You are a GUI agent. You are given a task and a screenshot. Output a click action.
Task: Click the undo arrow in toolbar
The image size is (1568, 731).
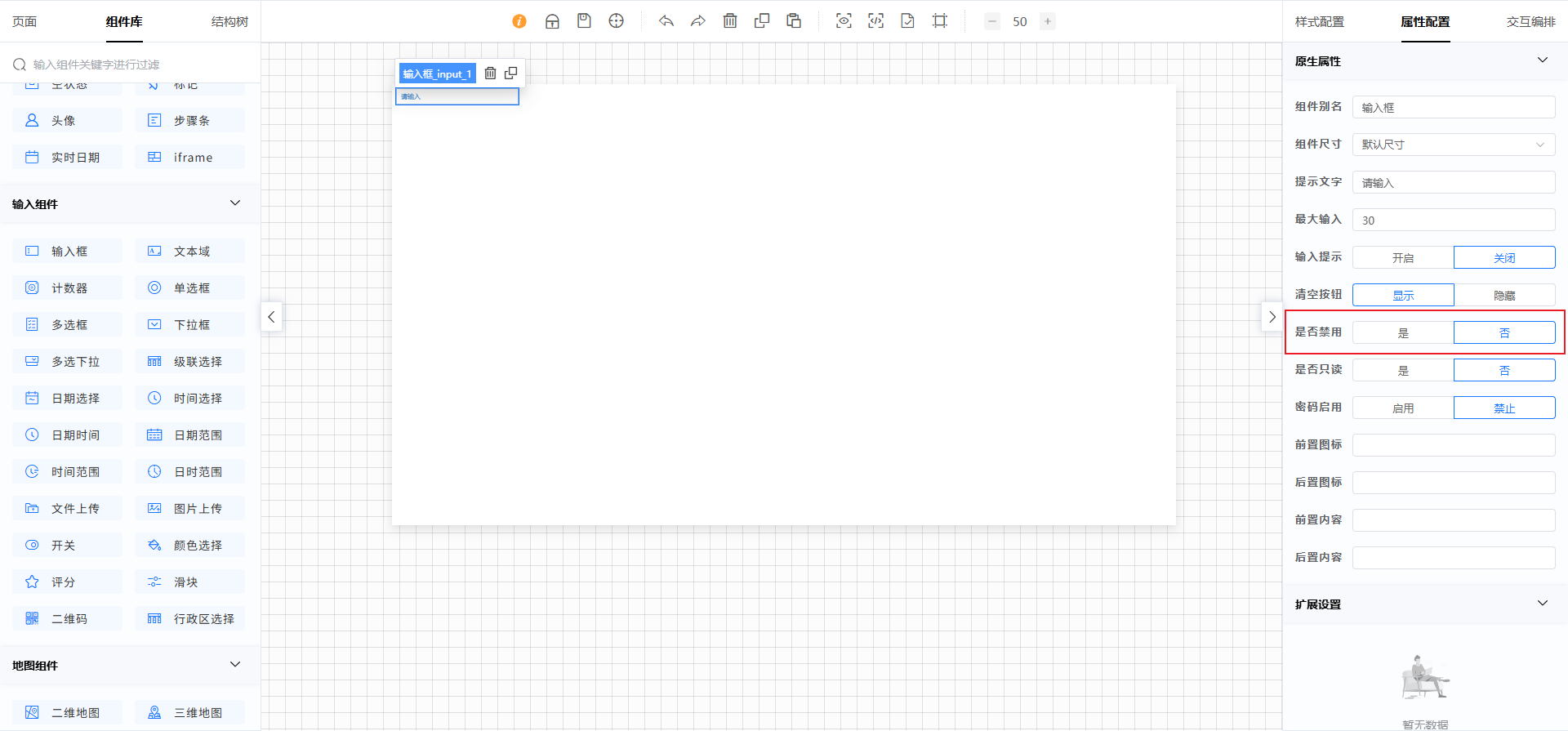pyautogui.click(x=666, y=21)
